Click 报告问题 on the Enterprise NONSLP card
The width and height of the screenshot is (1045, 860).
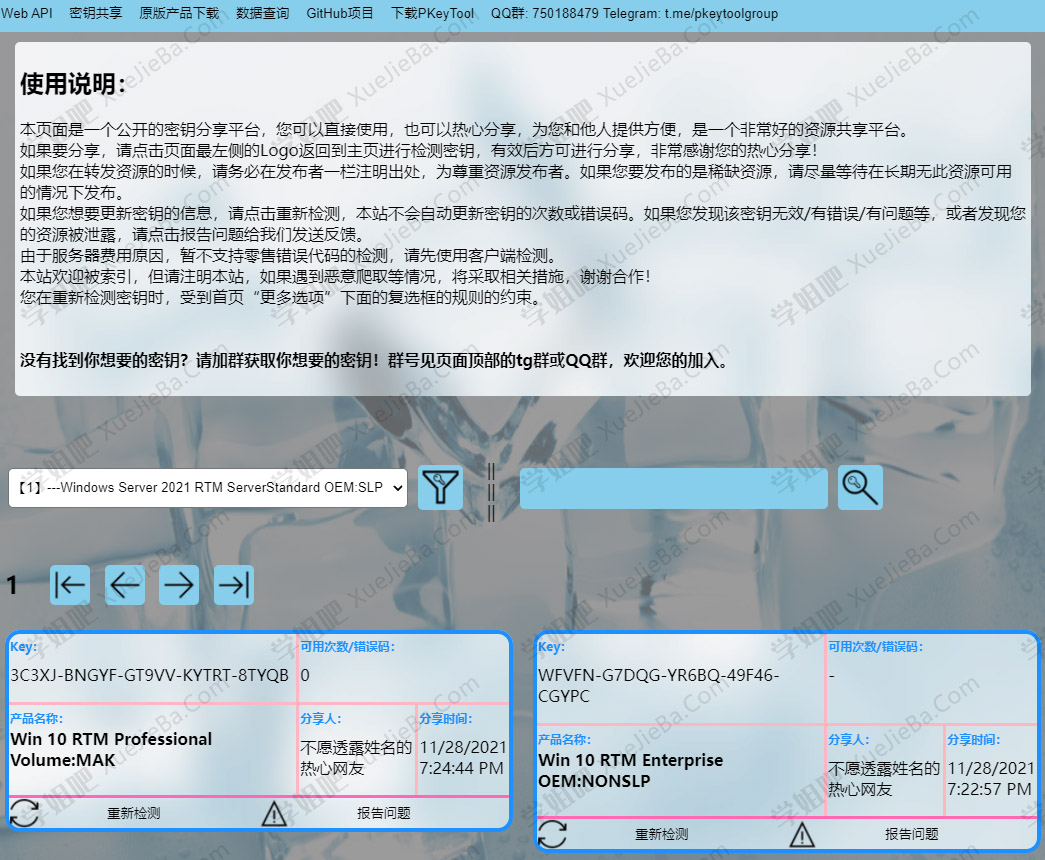912,835
